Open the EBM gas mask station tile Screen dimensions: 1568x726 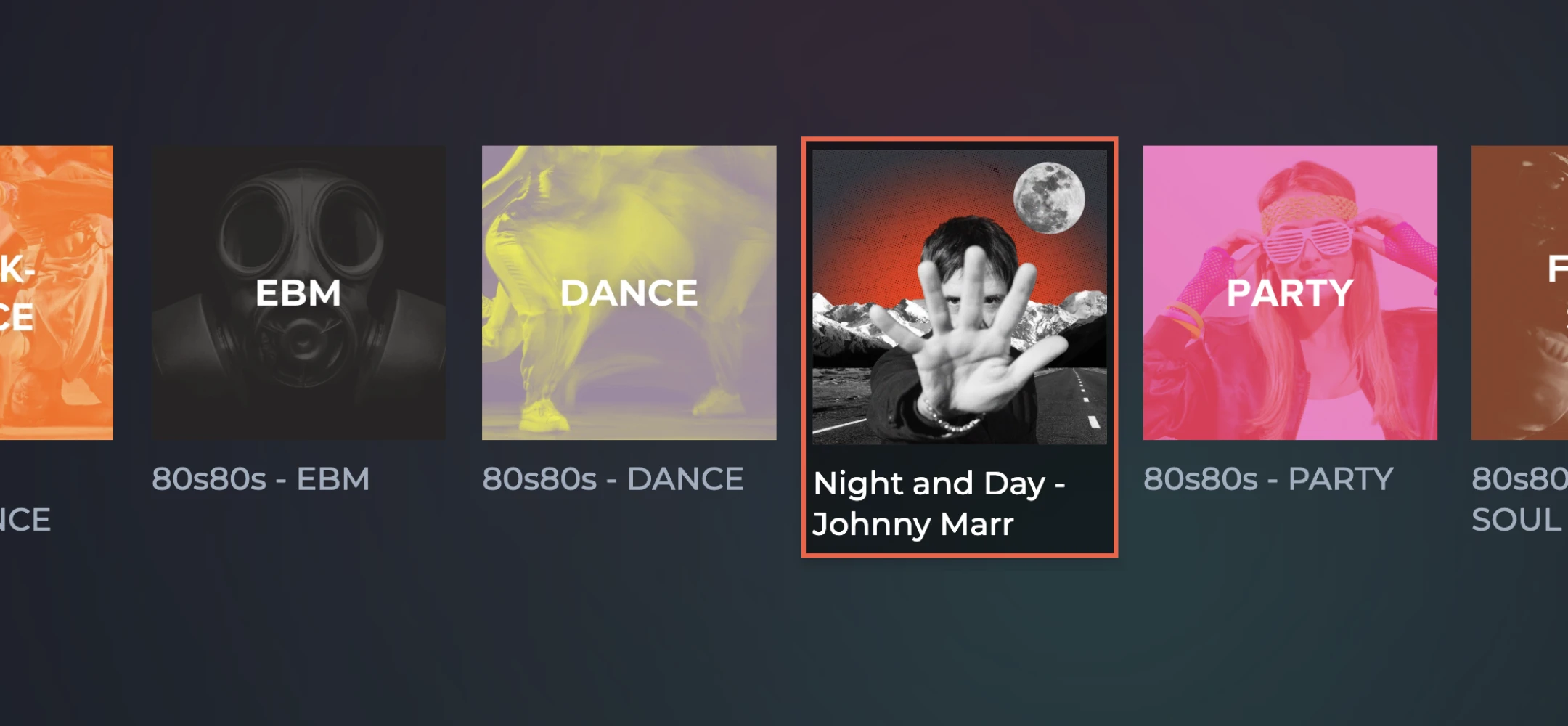[298, 293]
